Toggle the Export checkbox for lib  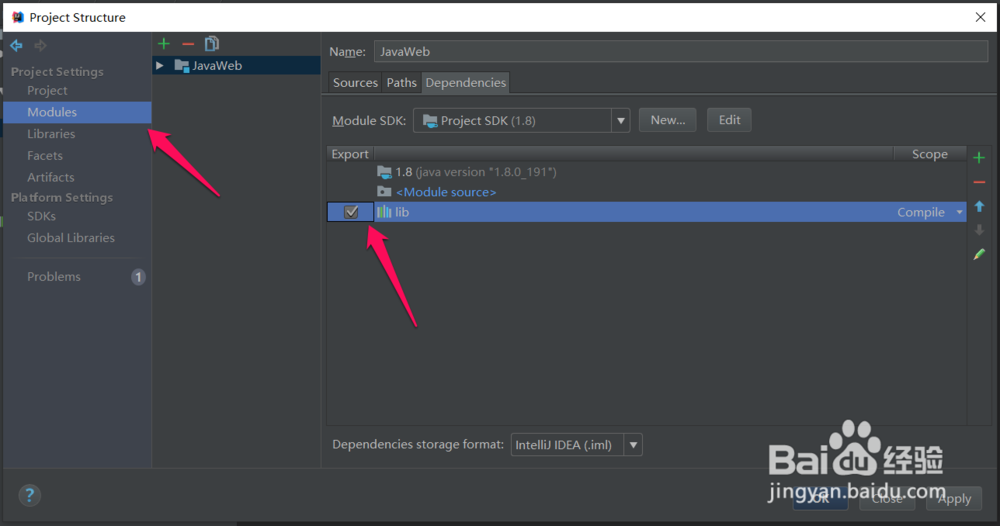point(351,212)
